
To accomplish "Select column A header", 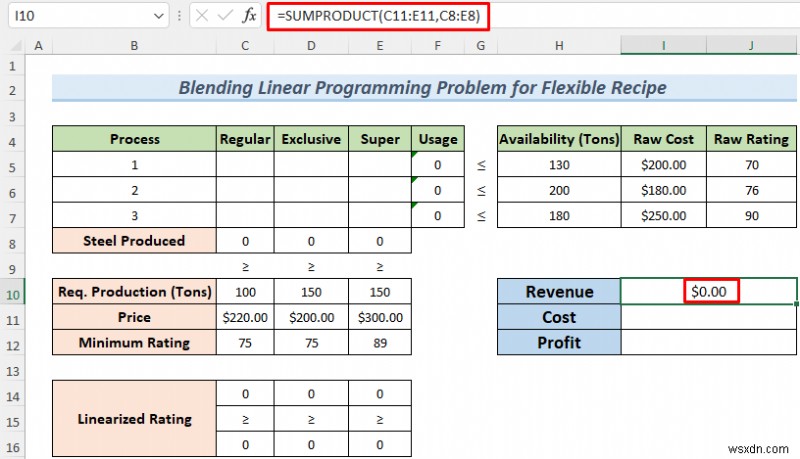I will (38, 46).
